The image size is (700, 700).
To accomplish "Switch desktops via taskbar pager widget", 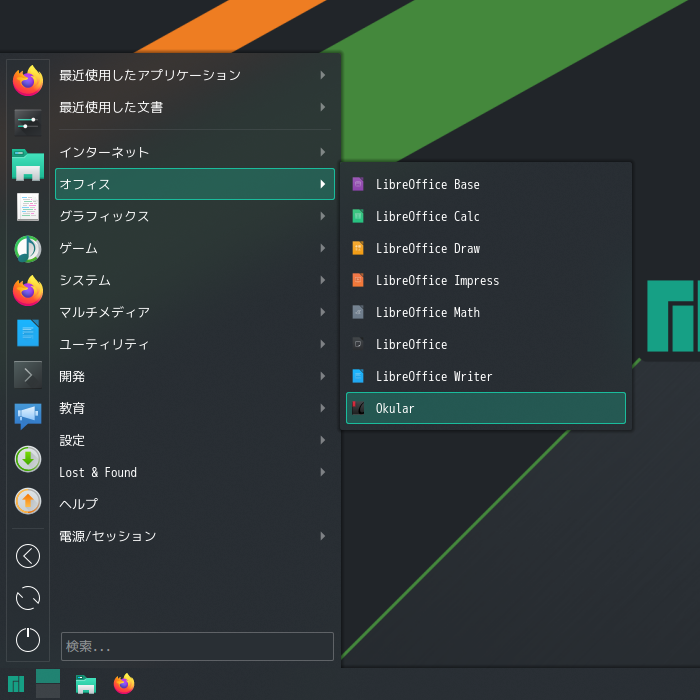I will click(x=48, y=683).
